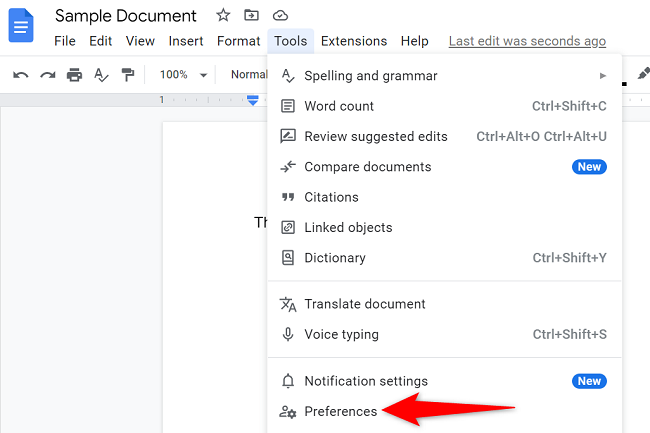Select the paint format roller icon

click(128, 75)
